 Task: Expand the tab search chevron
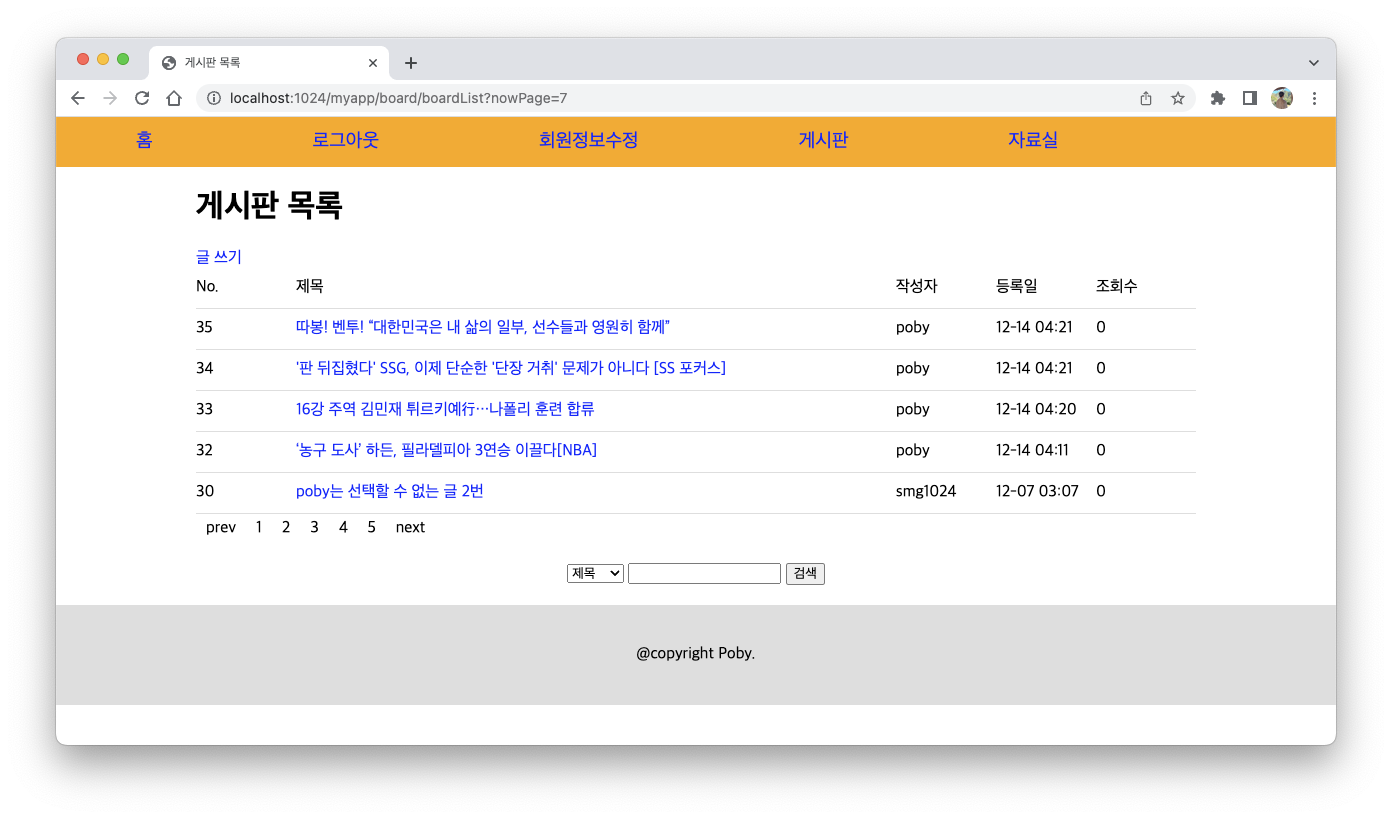[1314, 63]
